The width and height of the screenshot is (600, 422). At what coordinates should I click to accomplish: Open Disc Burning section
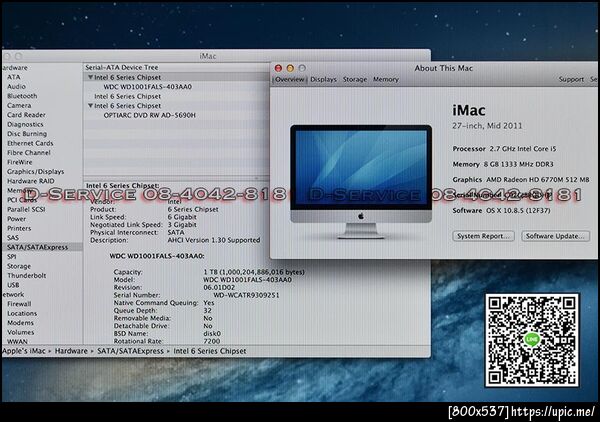pos(27,134)
